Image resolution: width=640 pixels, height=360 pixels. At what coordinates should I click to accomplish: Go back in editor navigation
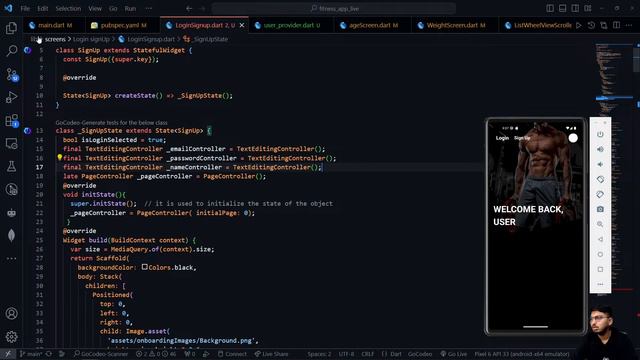[x=189, y=8]
